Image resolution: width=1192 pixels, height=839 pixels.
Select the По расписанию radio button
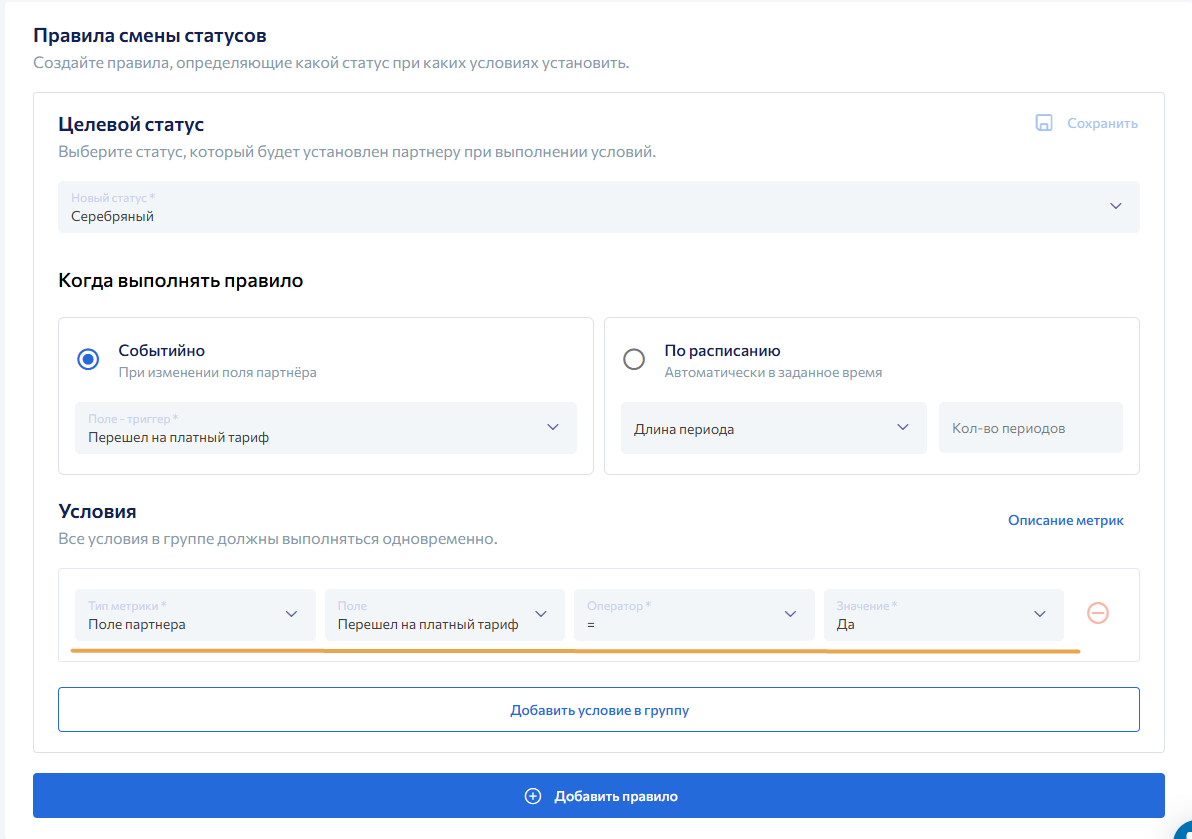pyautogui.click(x=634, y=359)
